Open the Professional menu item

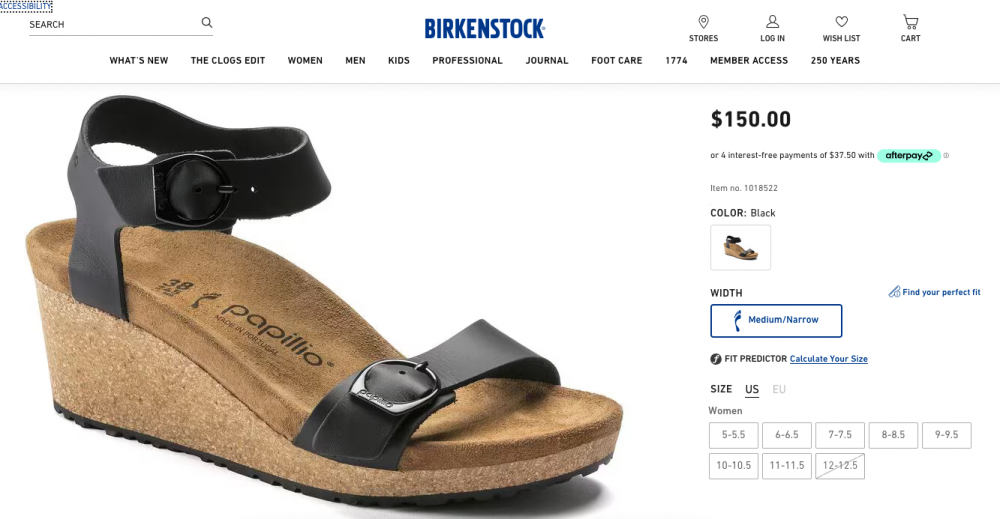(x=467, y=61)
